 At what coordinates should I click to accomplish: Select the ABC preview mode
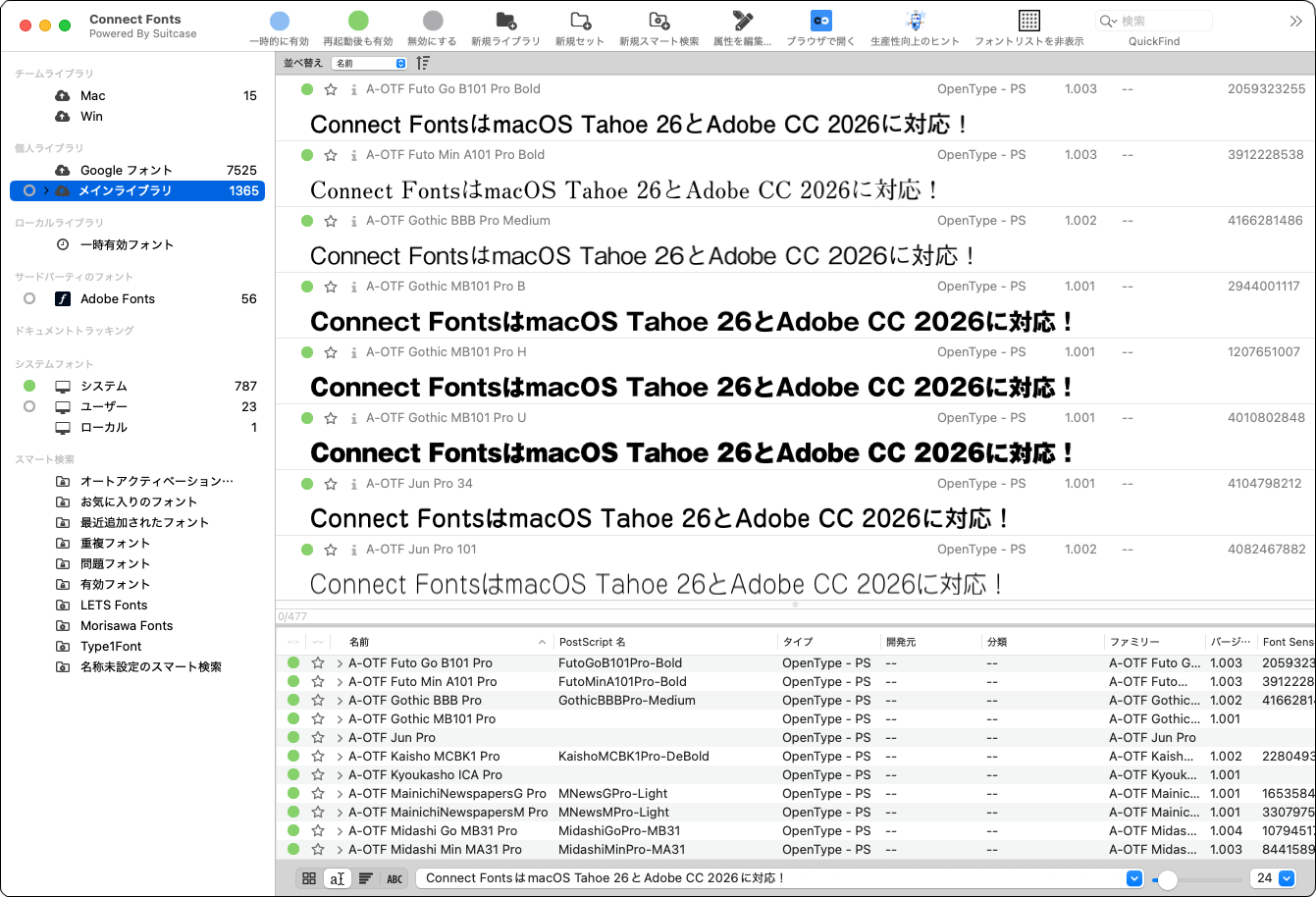tap(395, 878)
